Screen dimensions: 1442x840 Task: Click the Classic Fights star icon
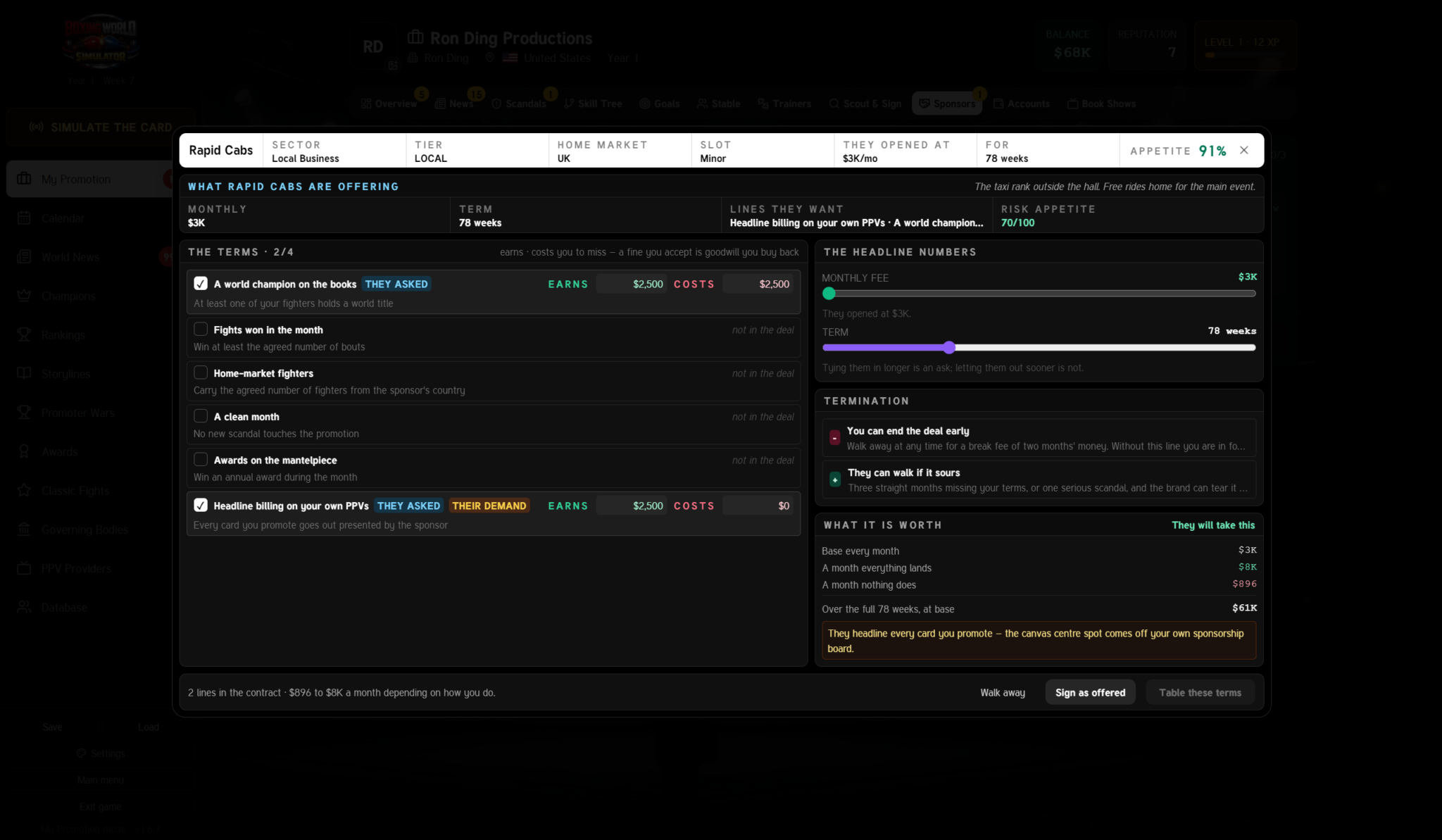(x=24, y=491)
